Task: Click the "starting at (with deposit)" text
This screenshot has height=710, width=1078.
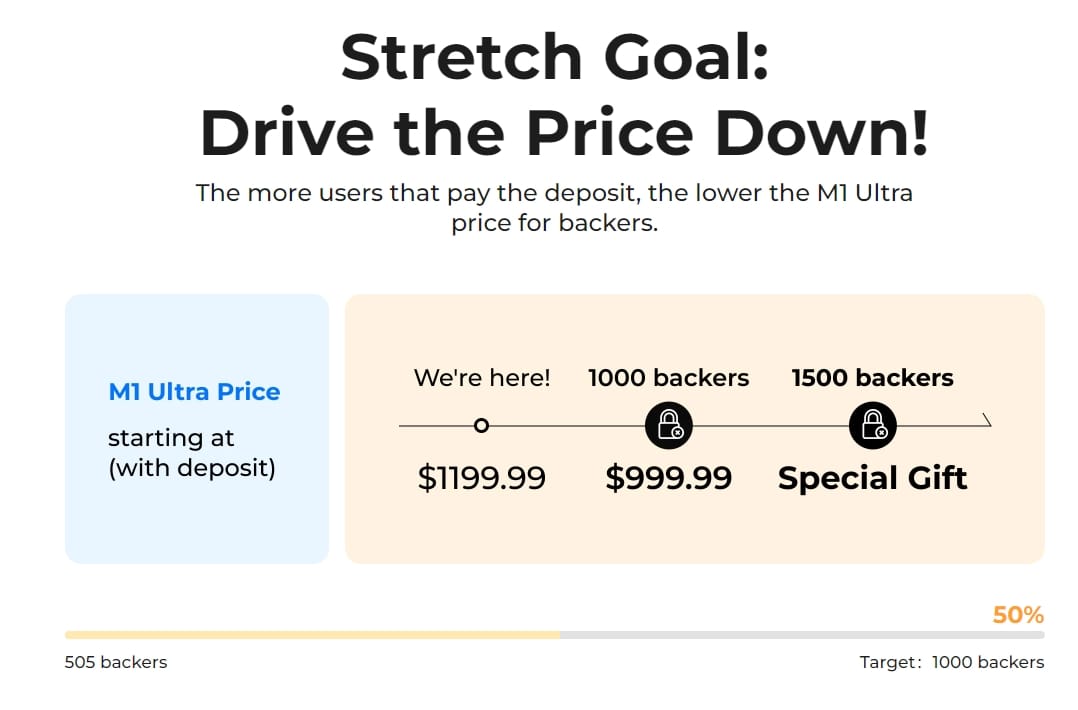Action: pyautogui.click(x=191, y=452)
